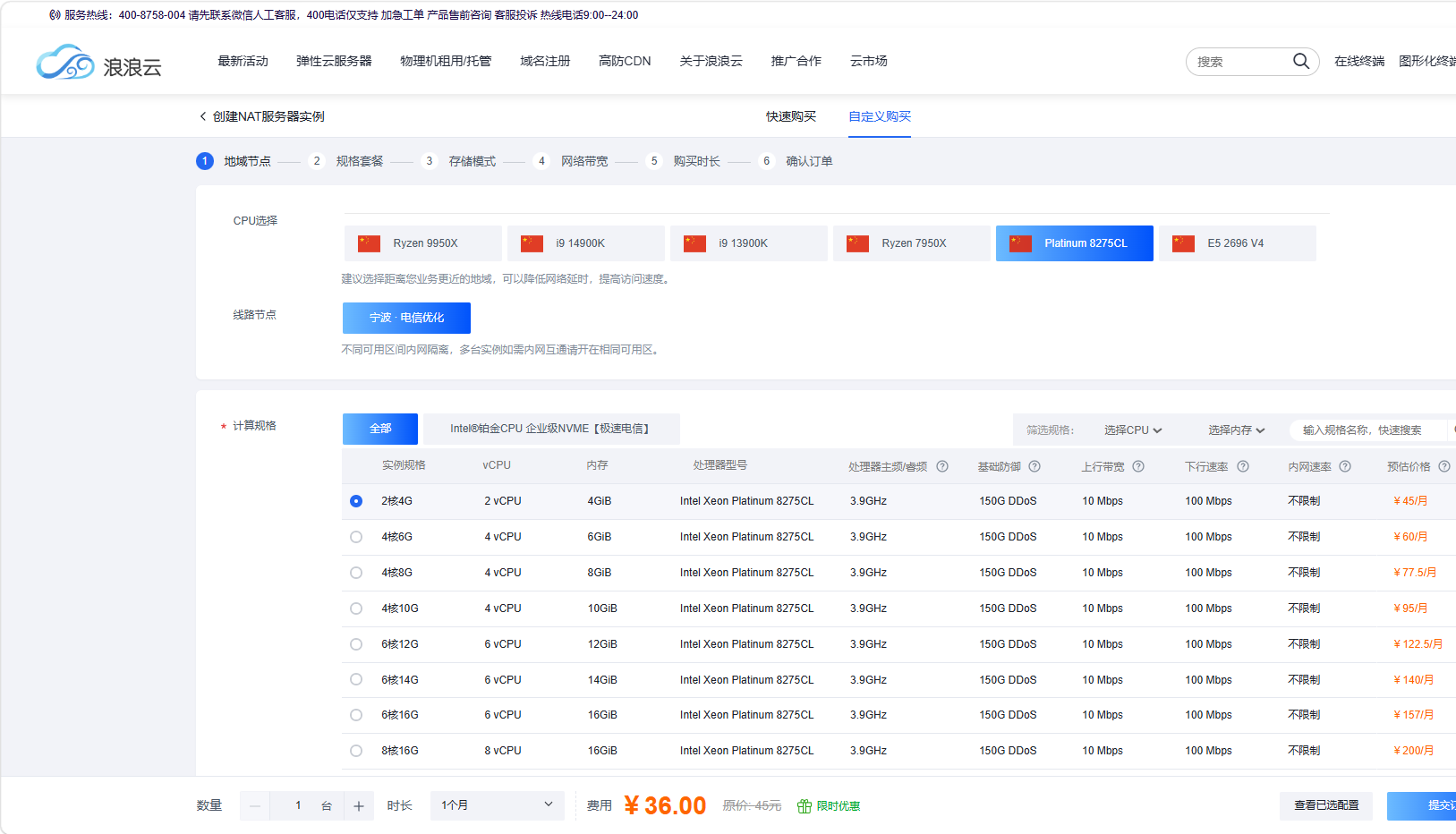
Task: Click 查看已选配置 button
Action: [x=1326, y=805]
